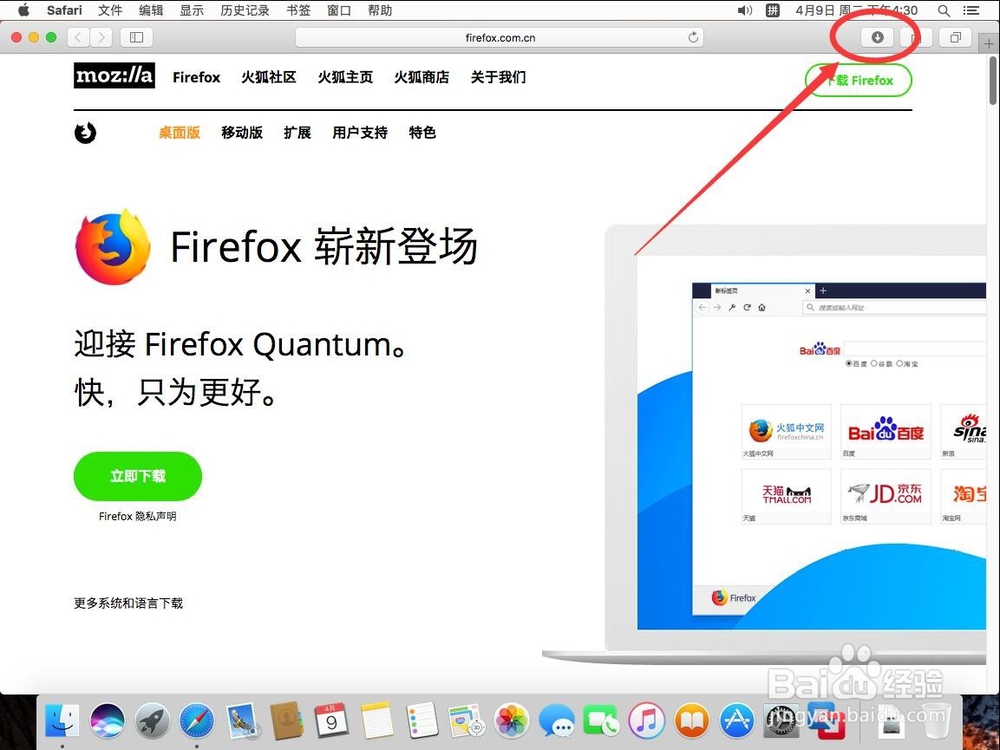Open the Apple menu

(23, 10)
